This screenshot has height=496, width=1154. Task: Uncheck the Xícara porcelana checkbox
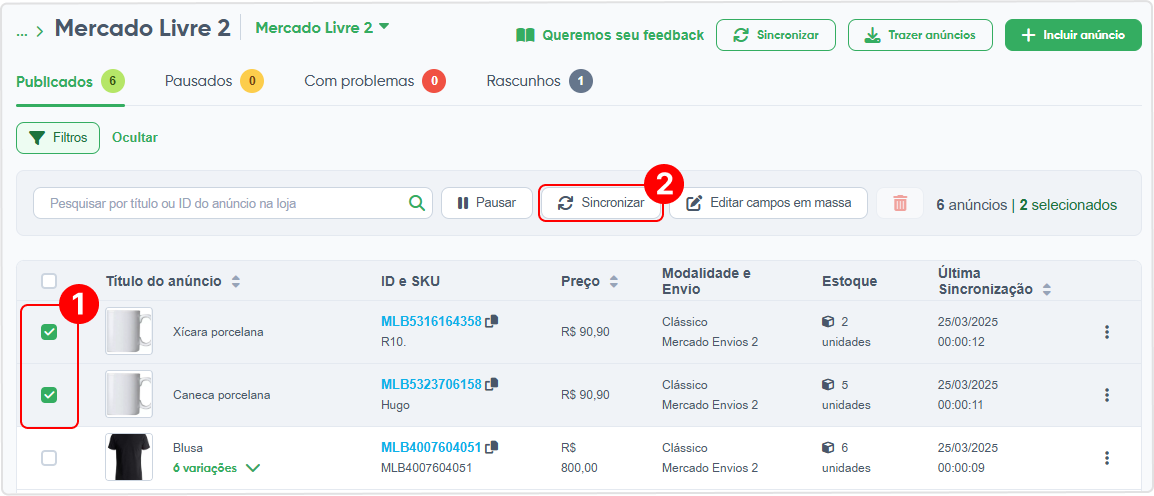[x=49, y=333]
